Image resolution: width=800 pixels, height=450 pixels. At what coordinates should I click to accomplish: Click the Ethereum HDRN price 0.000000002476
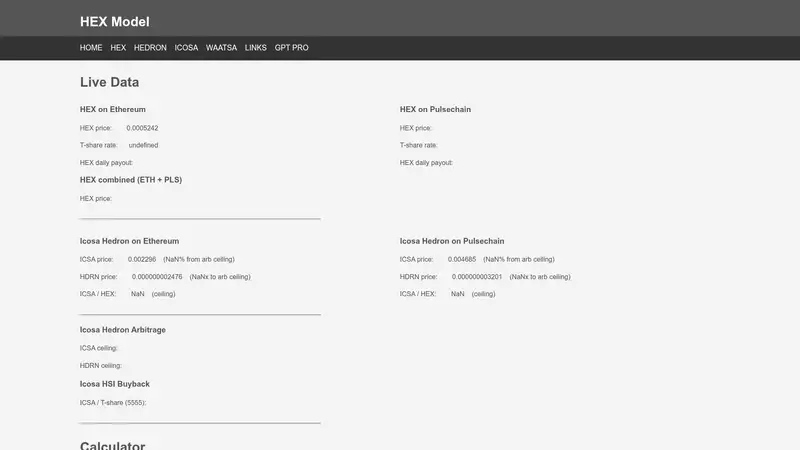[x=157, y=277]
